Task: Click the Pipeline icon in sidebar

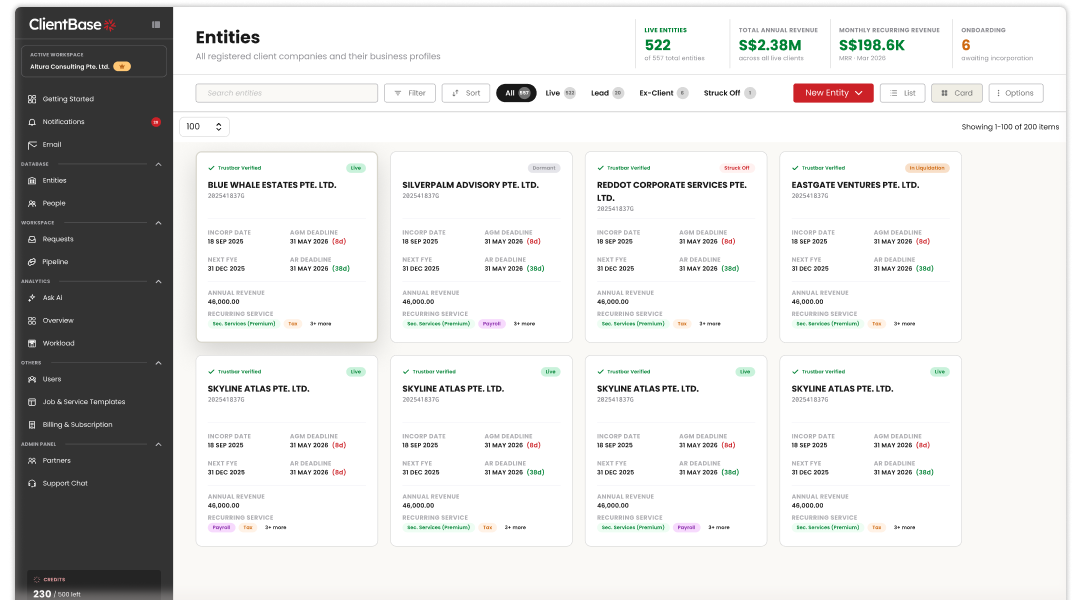Action: (32, 262)
